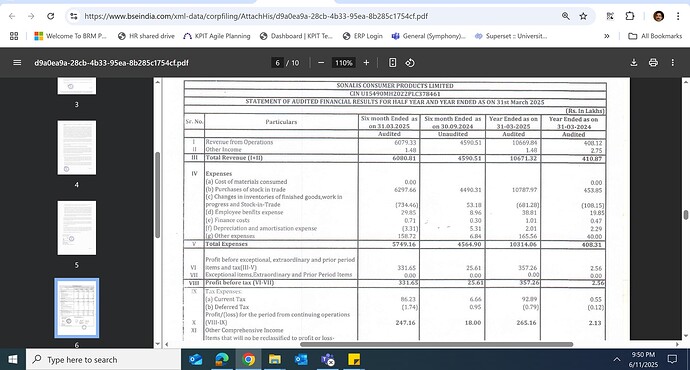The image size is (690, 370).
Task: Click the thumbnail panel scrollbar handle
Action: (158, 195)
